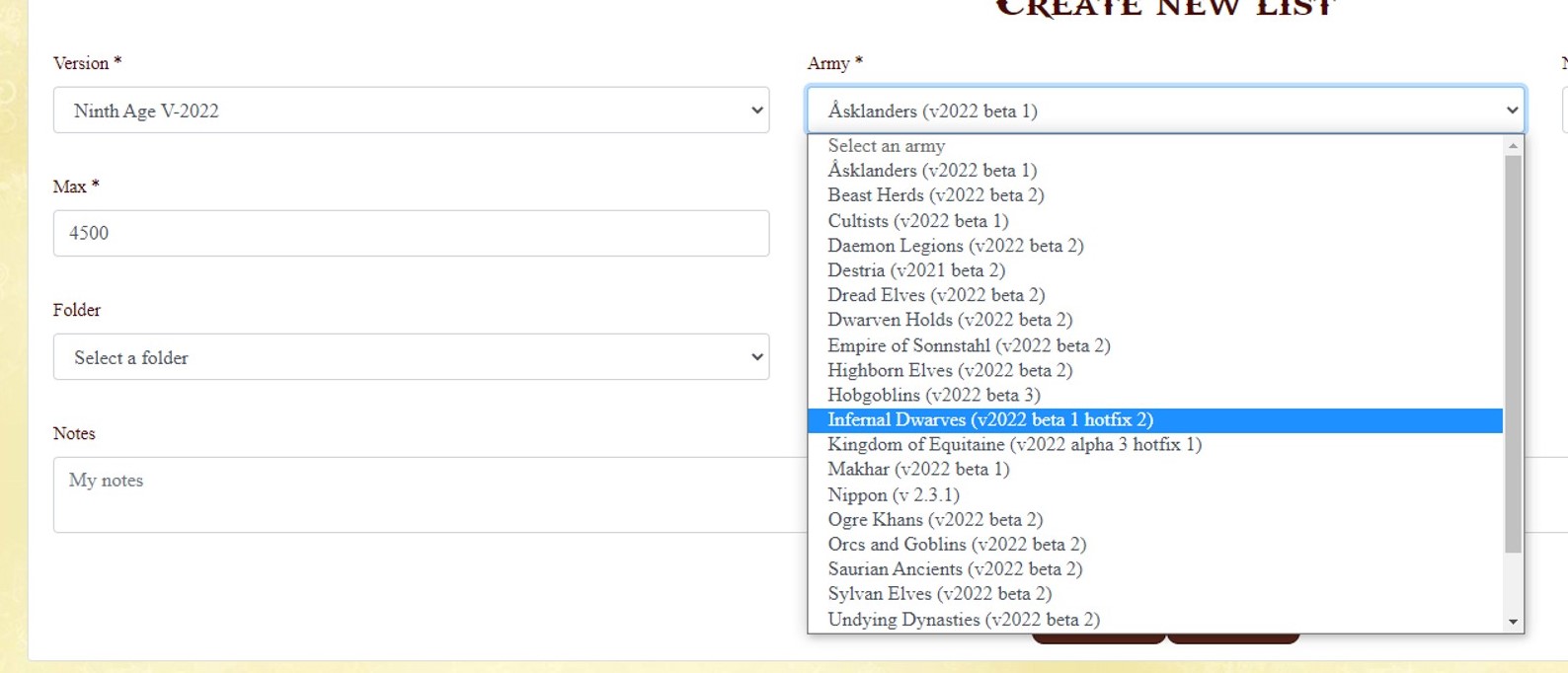Select Kingdom of Equitaine option
Image resolution: width=1568 pixels, height=673 pixels.
pyautogui.click(x=1014, y=445)
